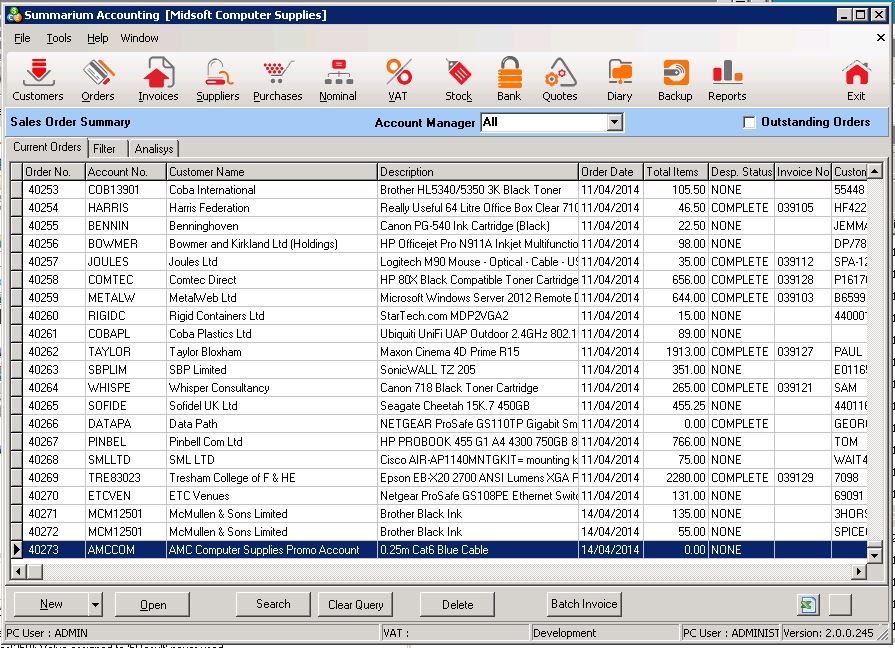Click the grid's vertical scroll down arrow

pos(874,554)
